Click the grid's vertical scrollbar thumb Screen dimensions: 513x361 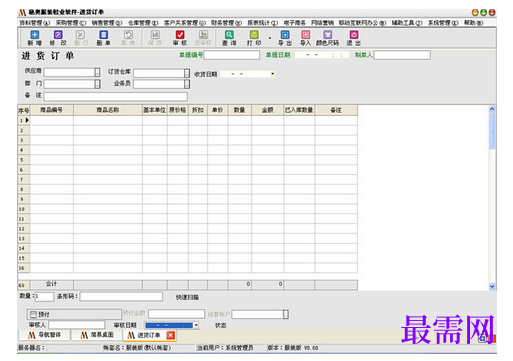coord(492,131)
